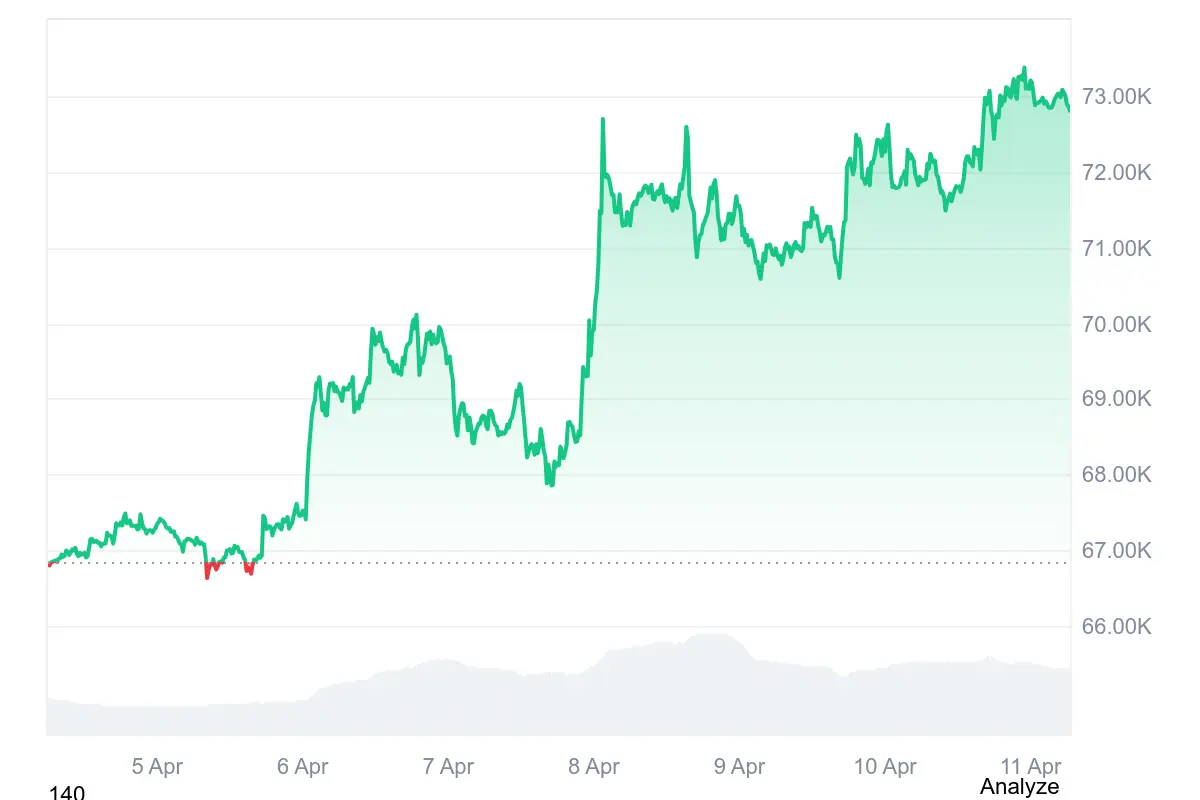Select the 70.00K price axis label
Screen dimensions: 1200x800
click(x=1117, y=325)
